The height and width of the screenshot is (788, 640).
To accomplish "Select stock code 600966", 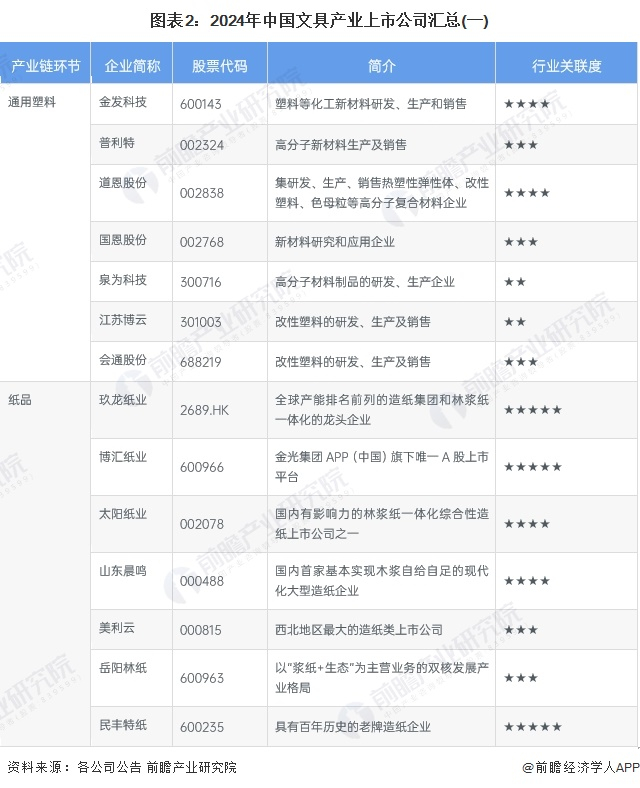I will [201, 467].
